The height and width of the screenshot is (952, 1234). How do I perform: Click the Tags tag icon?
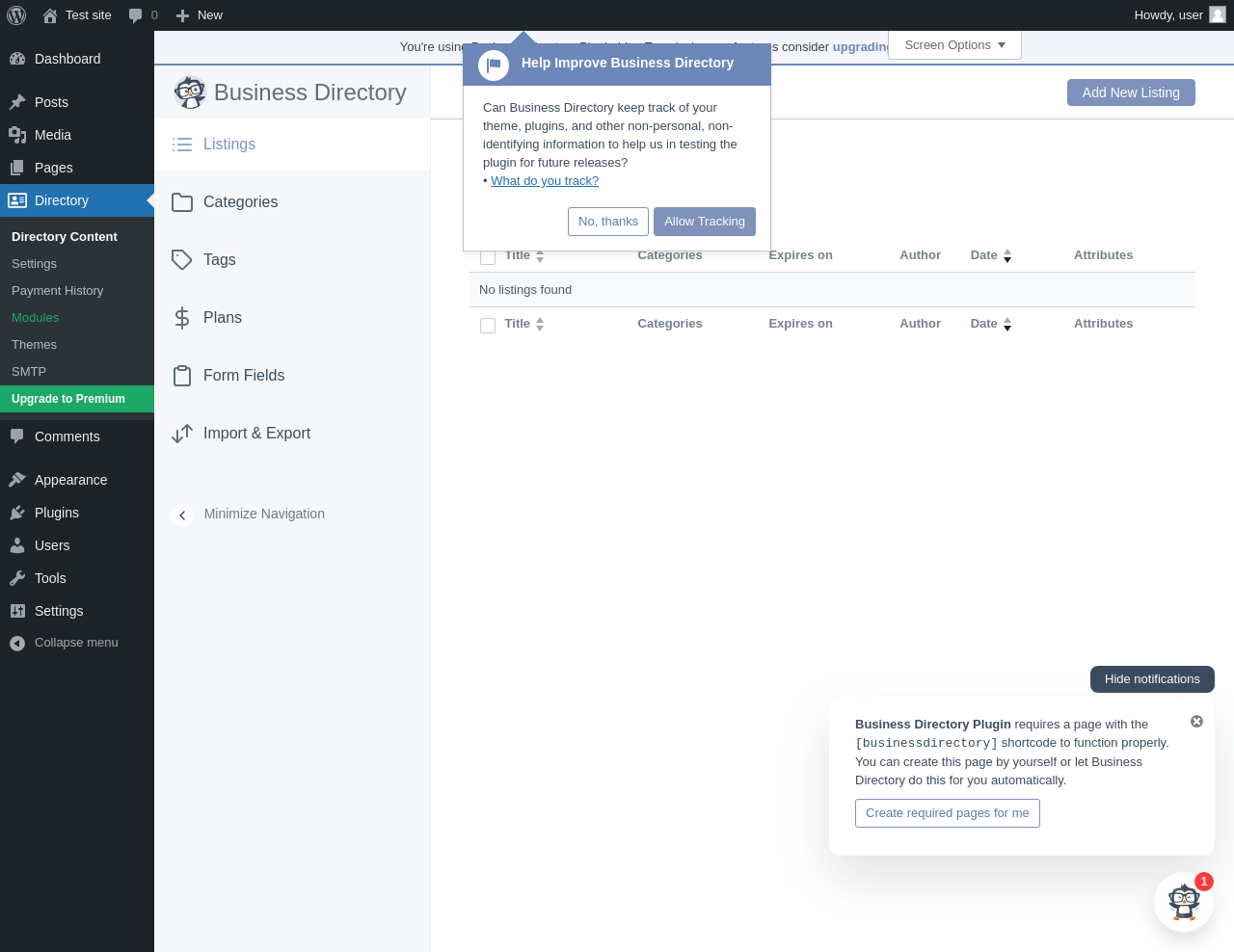coord(182,260)
